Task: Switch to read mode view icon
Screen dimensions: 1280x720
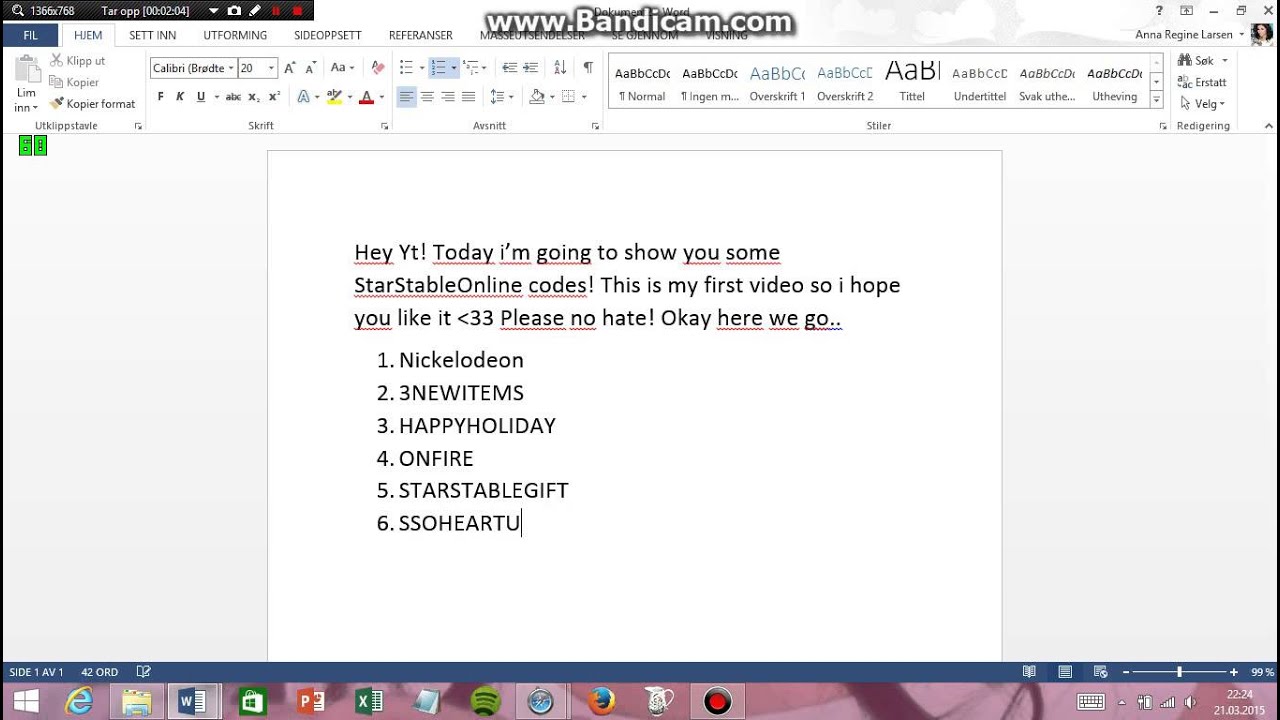Action: [1029, 672]
